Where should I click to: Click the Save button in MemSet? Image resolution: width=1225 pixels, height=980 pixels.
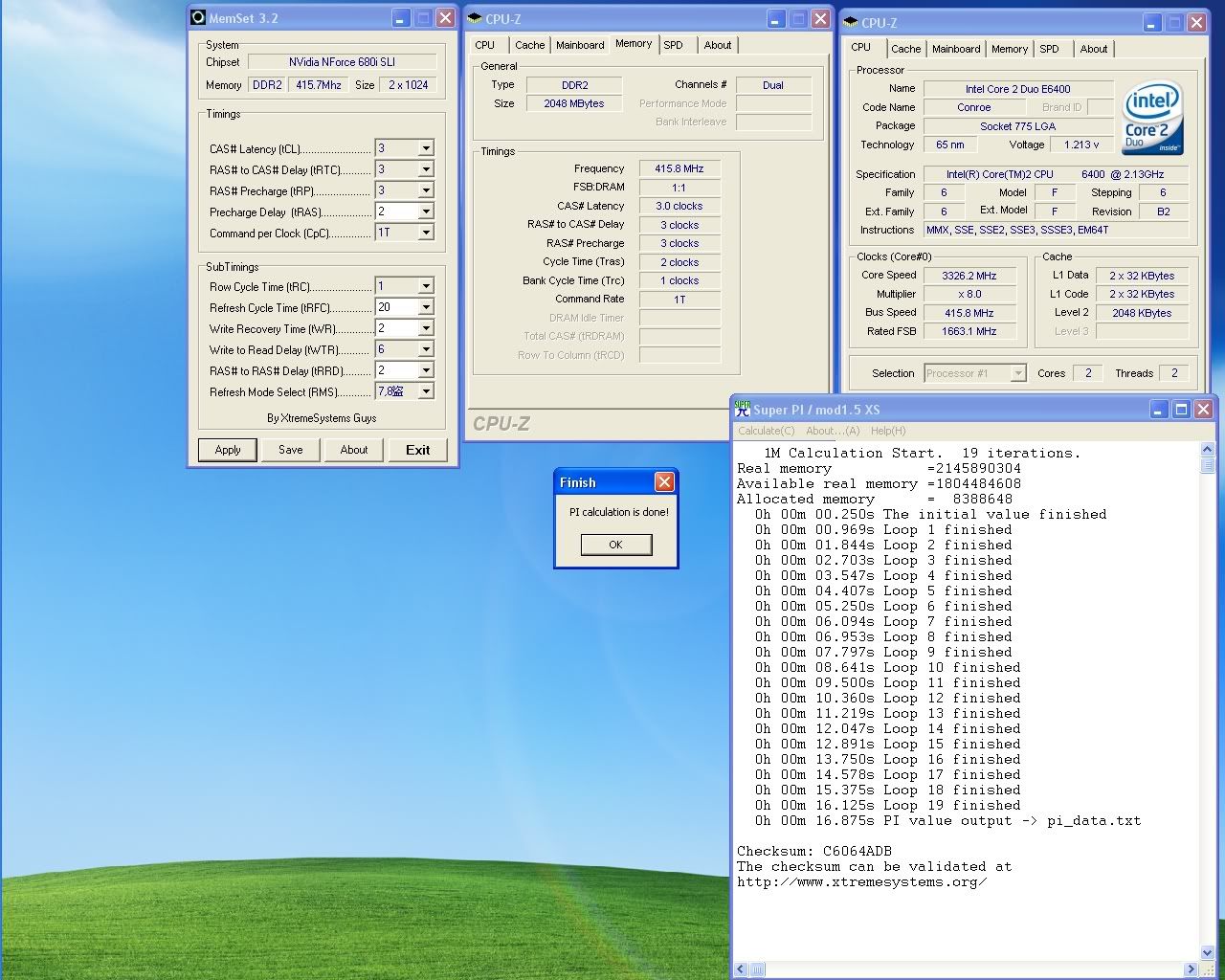coord(291,450)
